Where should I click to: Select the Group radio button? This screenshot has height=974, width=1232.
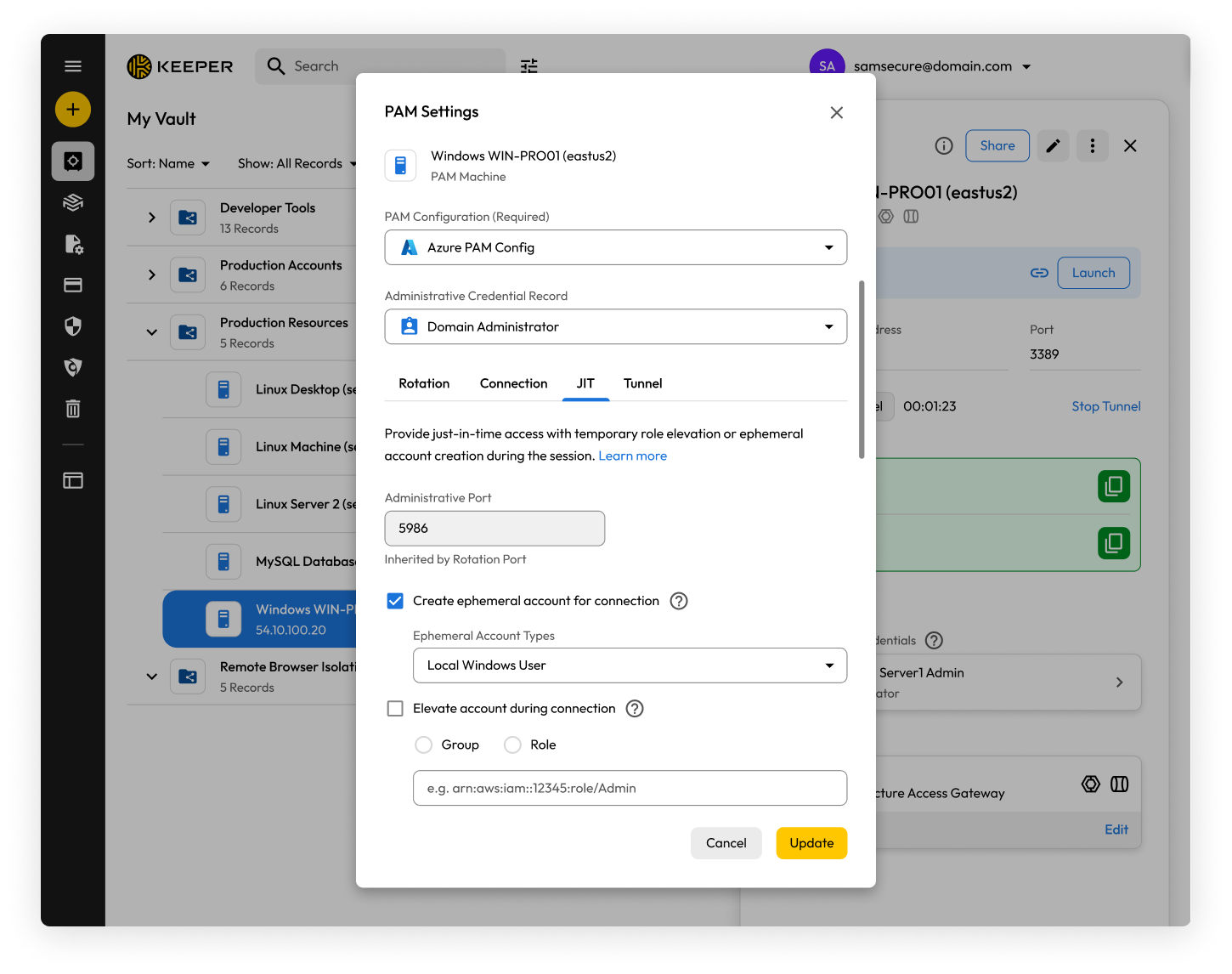(423, 745)
